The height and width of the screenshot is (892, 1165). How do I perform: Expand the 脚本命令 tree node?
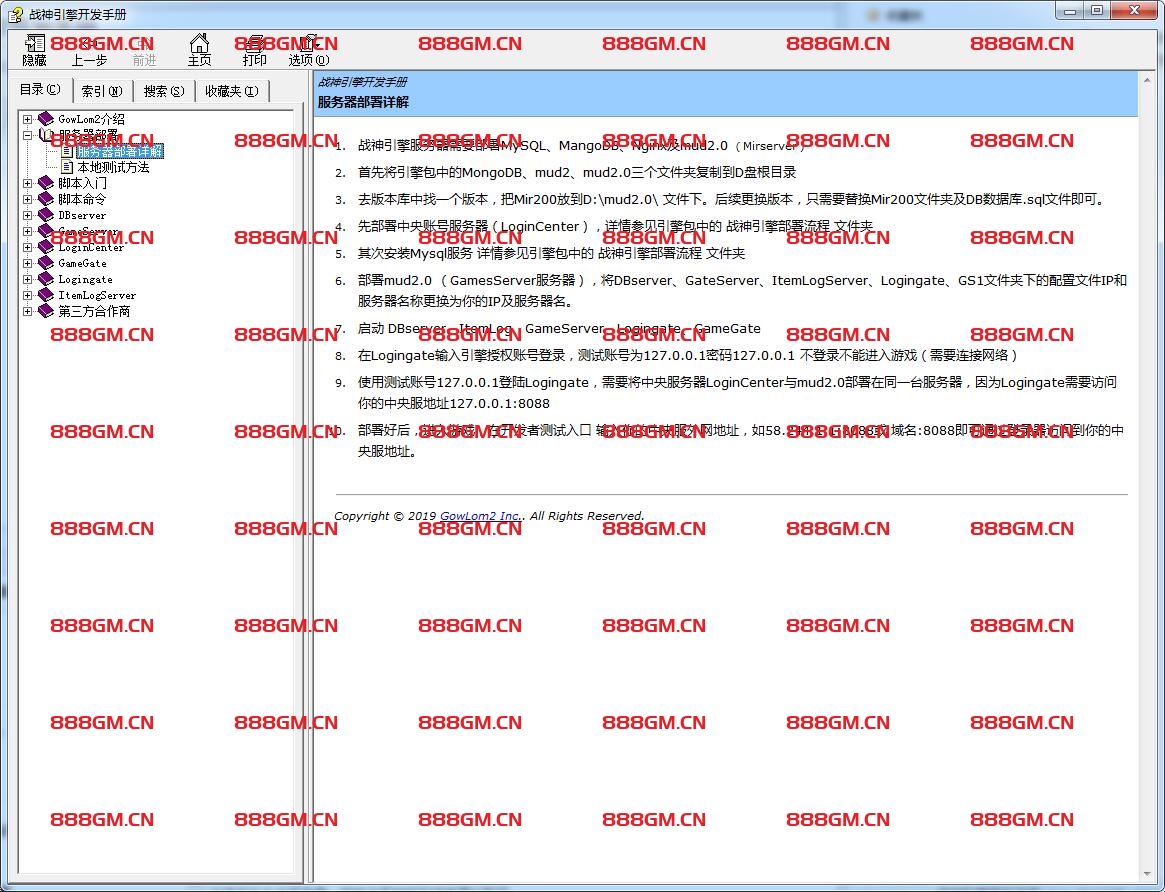tap(27, 199)
